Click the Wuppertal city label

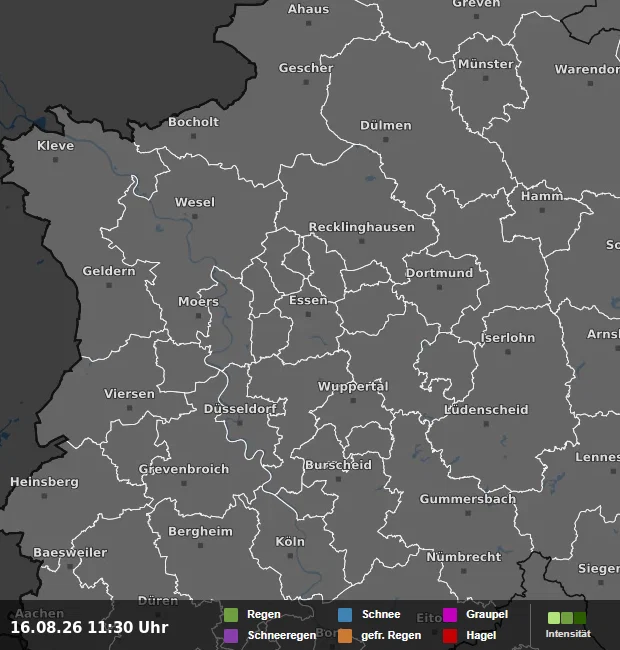353,387
